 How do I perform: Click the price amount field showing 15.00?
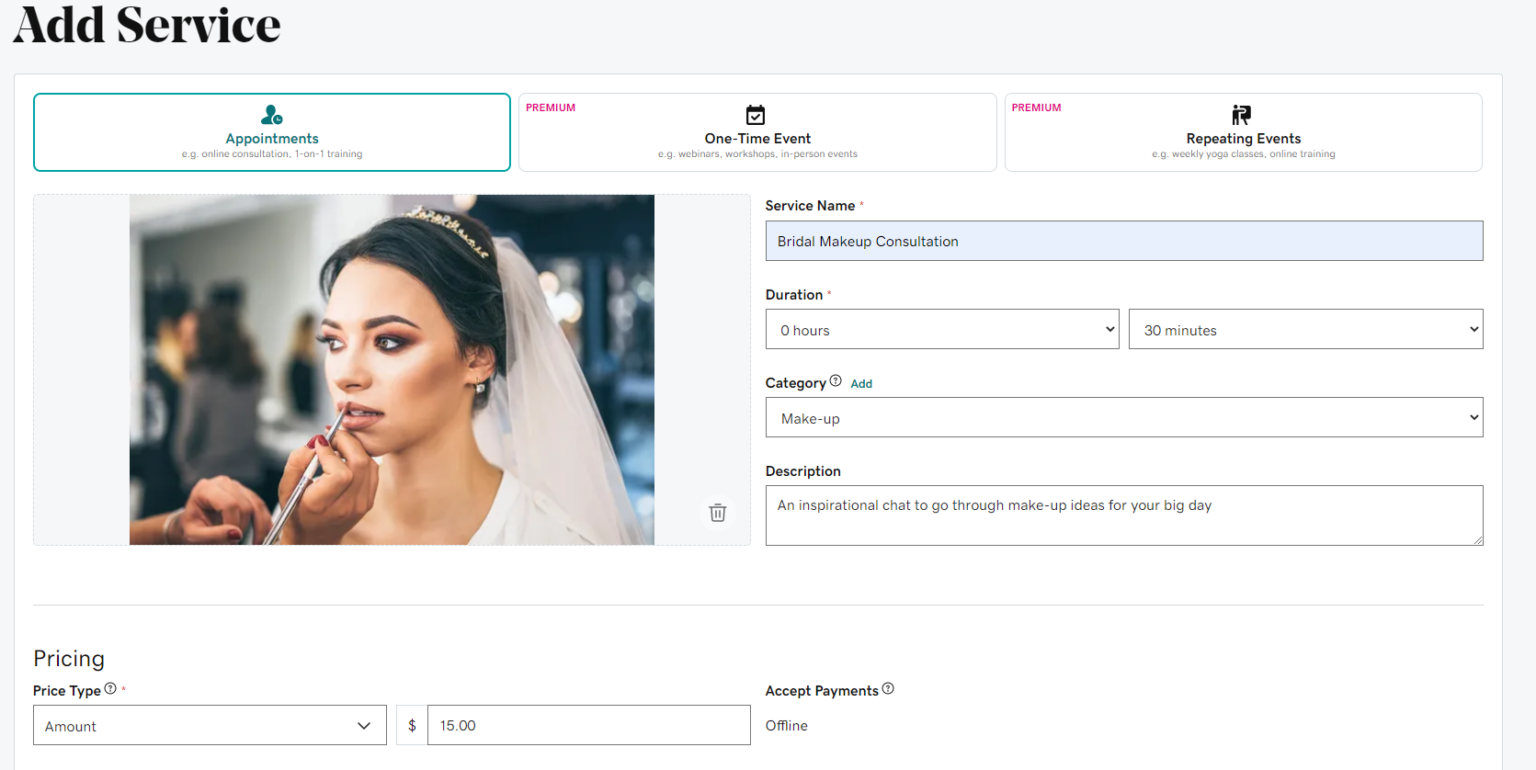coord(588,725)
